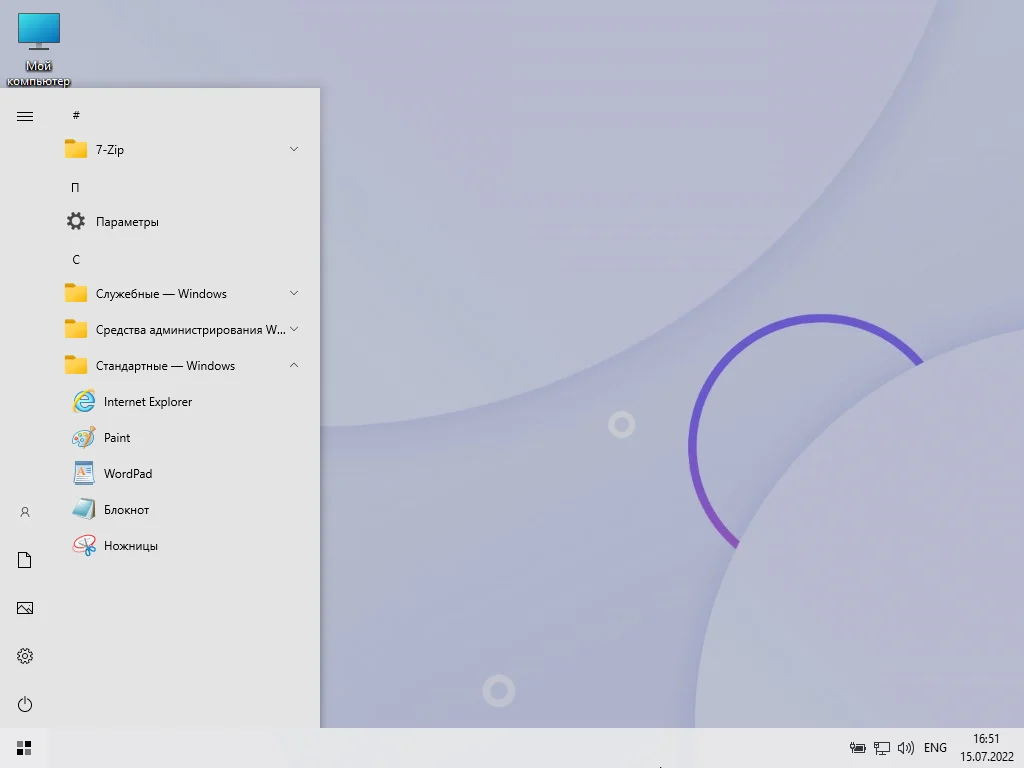Select the Мой компьютер desktop label

(39, 73)
